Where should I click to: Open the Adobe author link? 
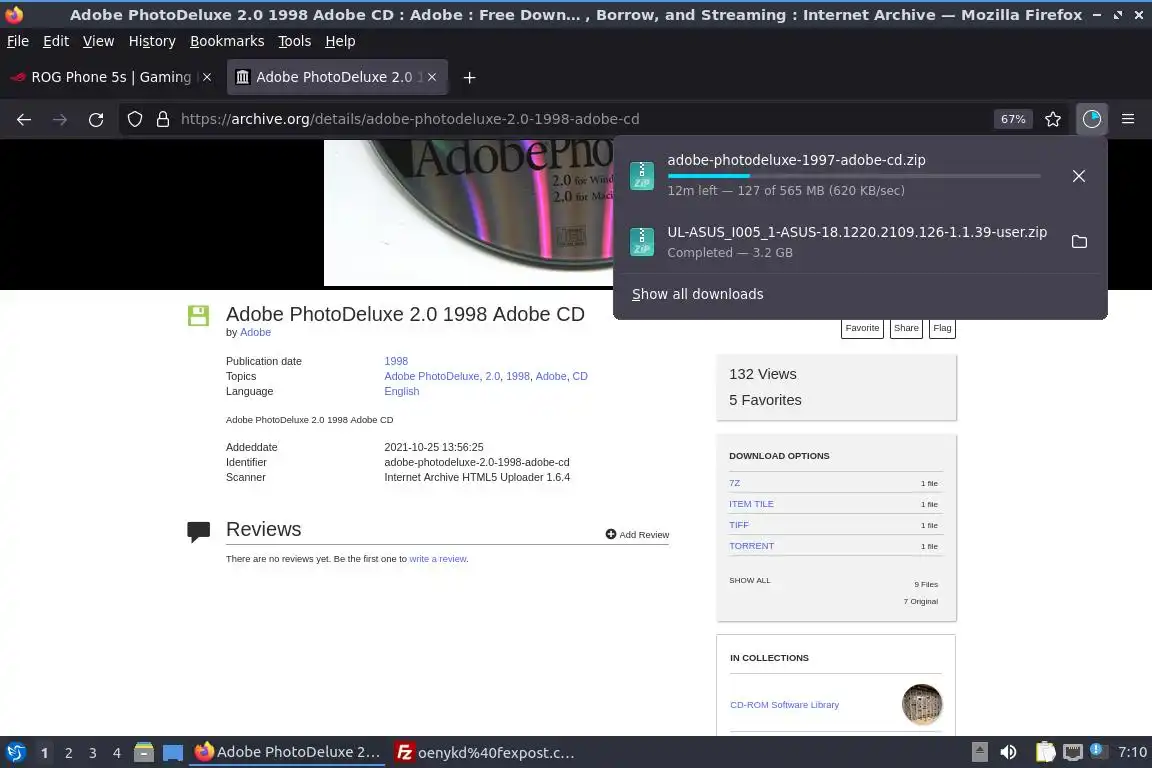[x=256, y=332]
